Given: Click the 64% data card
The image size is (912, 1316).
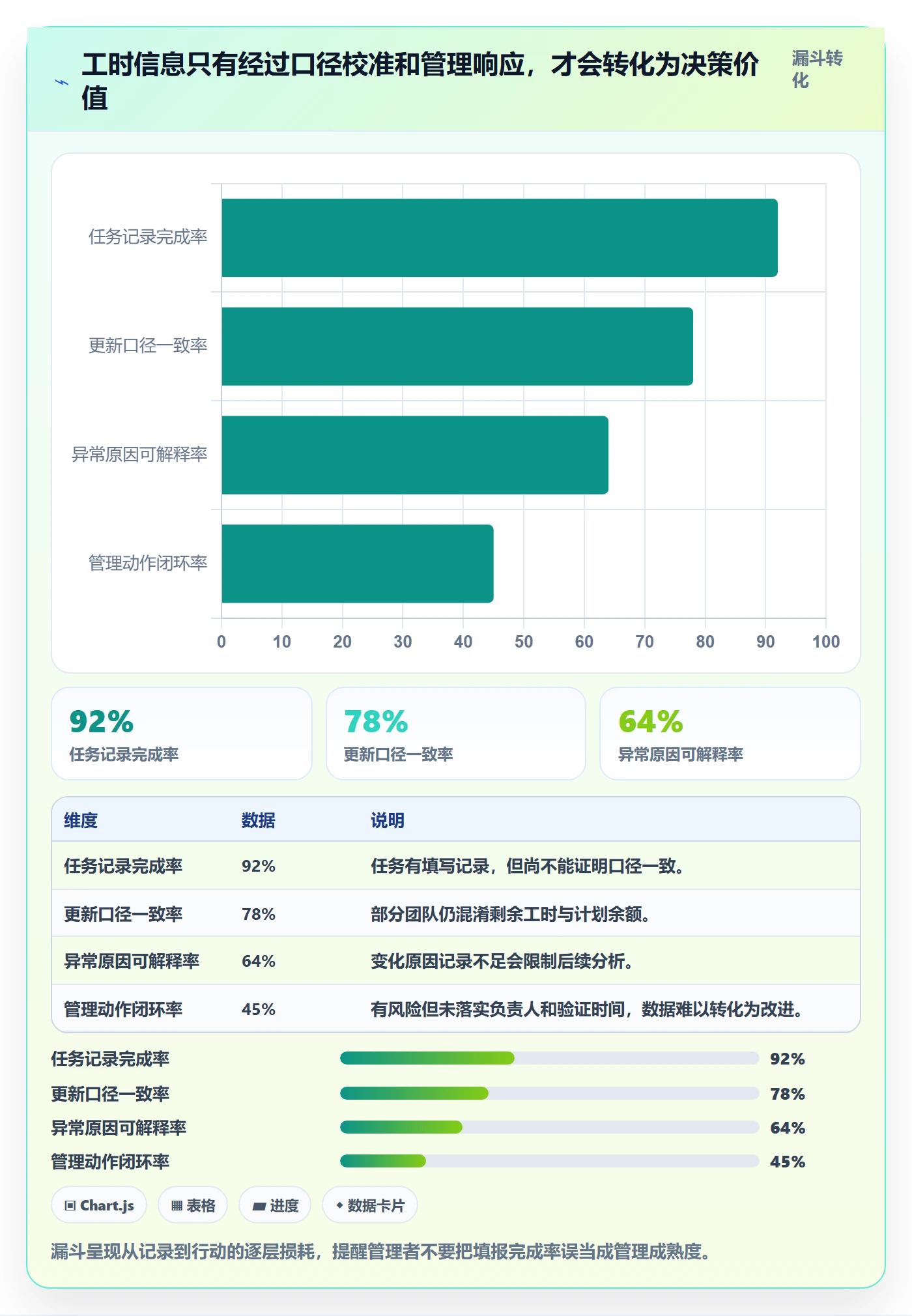Looking at the screenshot, I should pos(730,734).
